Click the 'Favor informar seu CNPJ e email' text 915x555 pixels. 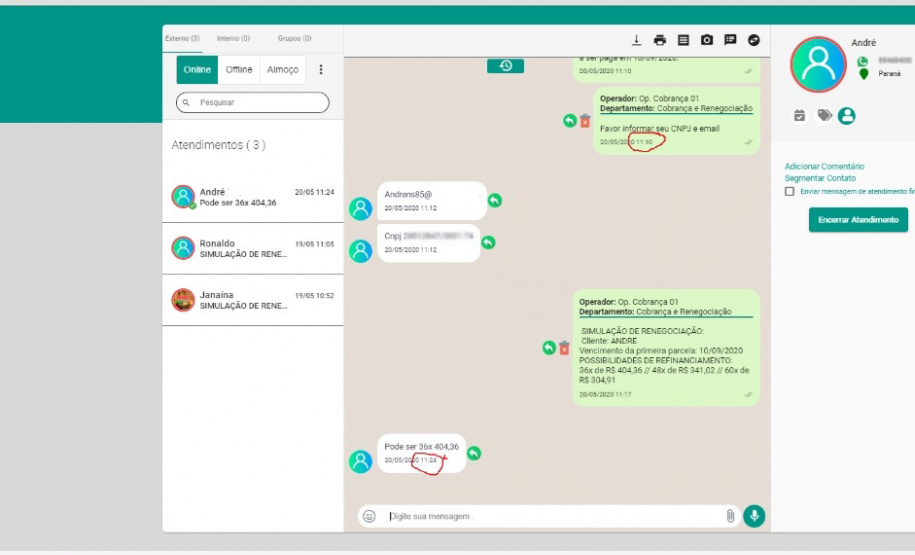coord(659,128)
